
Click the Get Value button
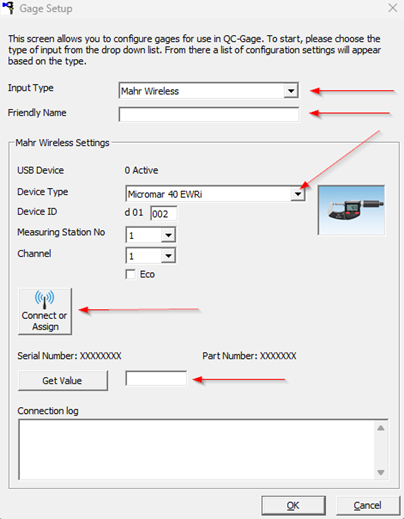[63, 380]
